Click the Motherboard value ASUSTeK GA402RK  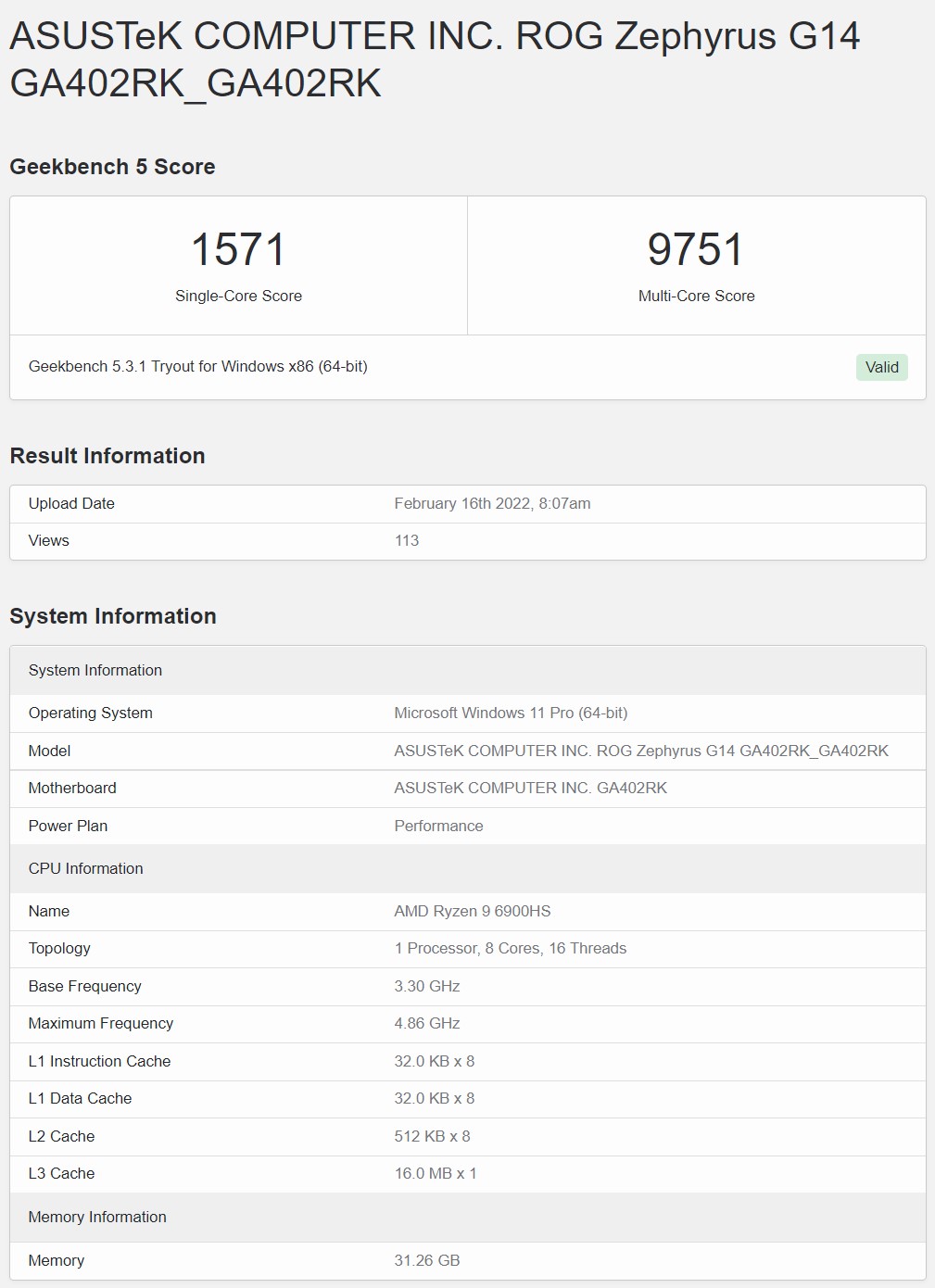[x=530, y=788]
